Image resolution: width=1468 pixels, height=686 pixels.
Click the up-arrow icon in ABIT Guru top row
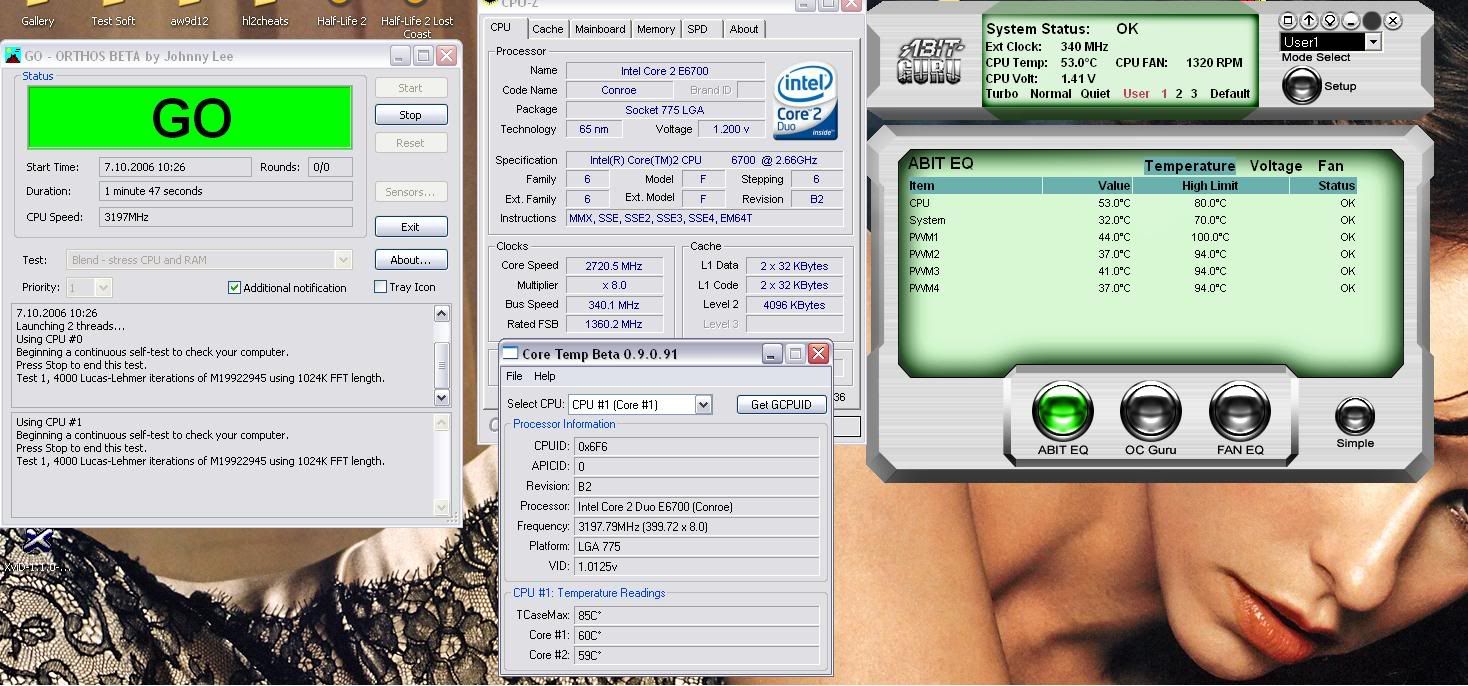pyautogui.click(x=1309, y=20)
